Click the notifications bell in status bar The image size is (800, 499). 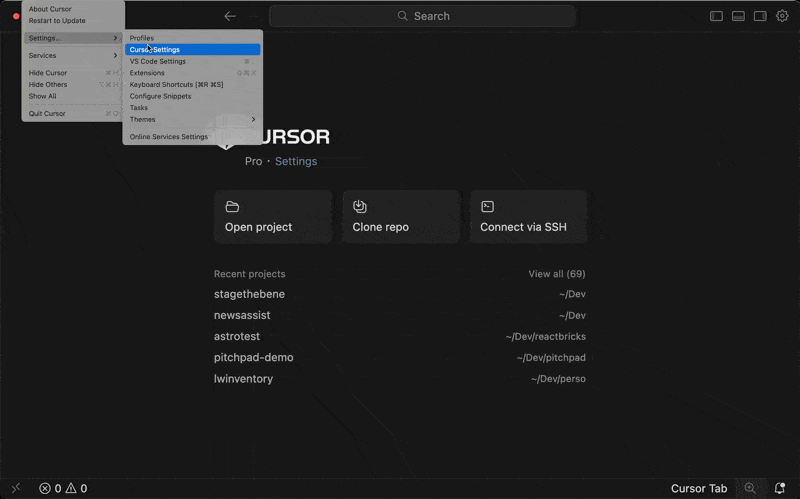(780, 488)
